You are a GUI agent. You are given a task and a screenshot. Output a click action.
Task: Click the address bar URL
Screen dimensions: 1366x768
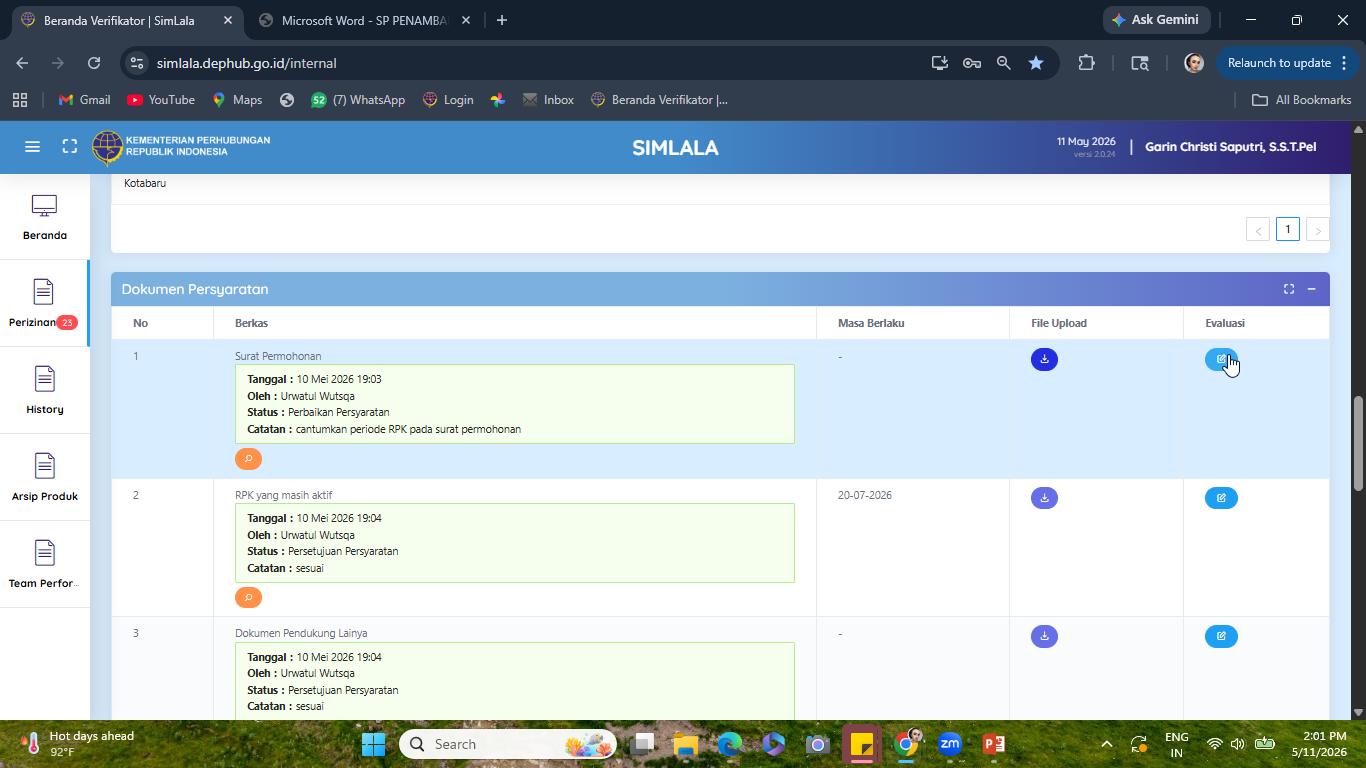tap(246, 63)
